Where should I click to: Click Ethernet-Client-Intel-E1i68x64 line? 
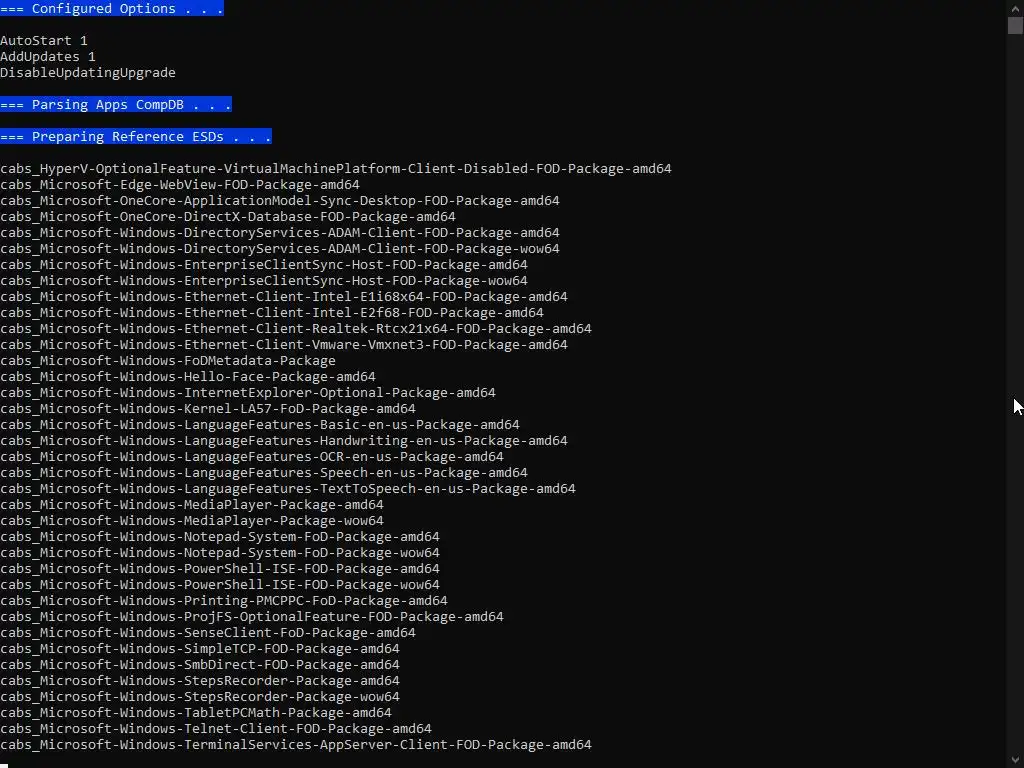pos(284,296)
